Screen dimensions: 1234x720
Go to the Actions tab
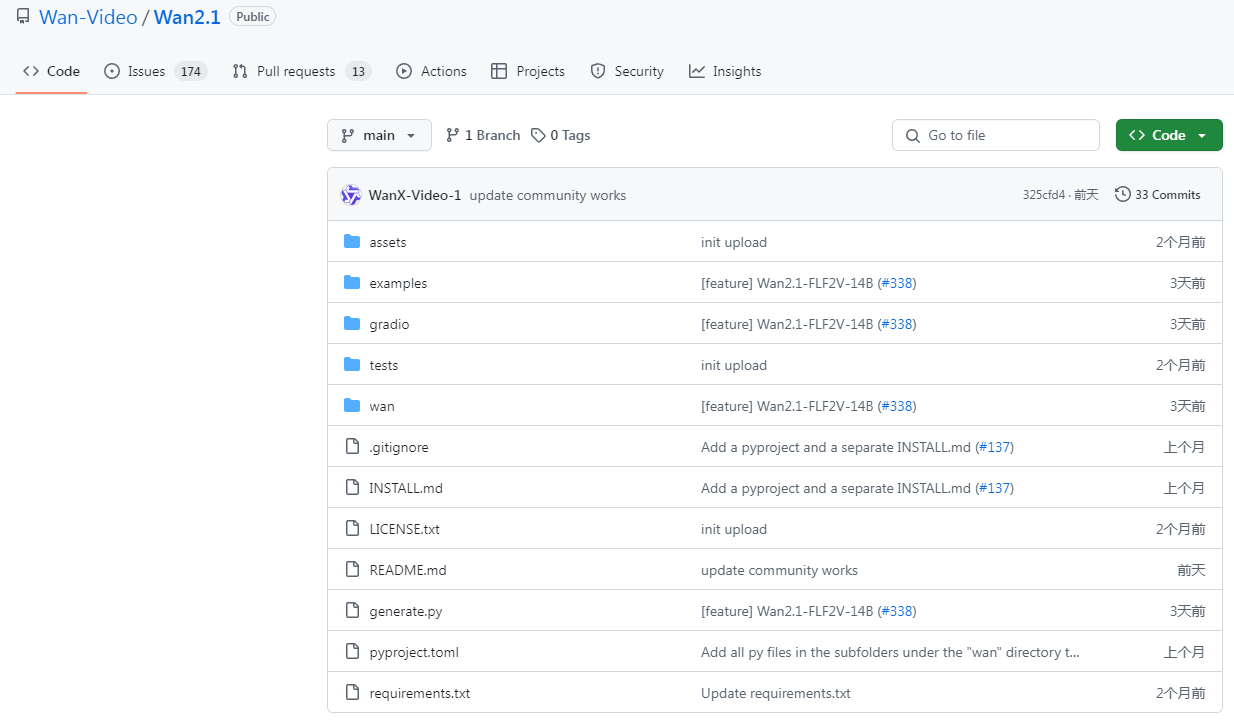[431, 71]
